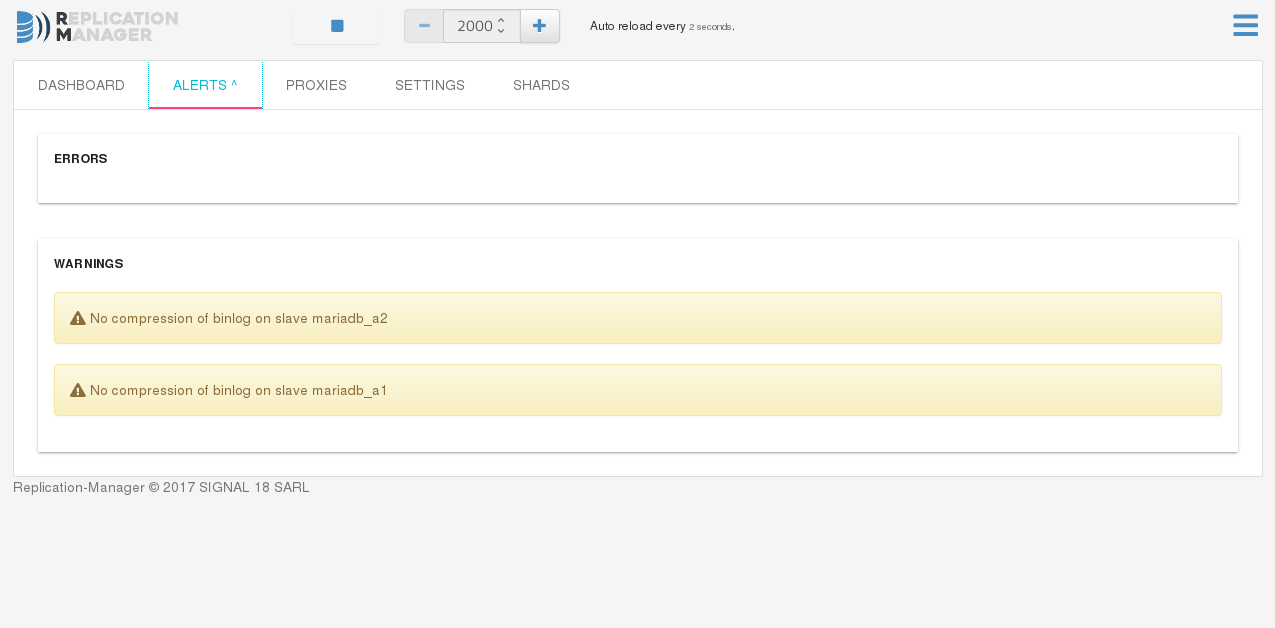Stop auto reload with the square button
This screenshot has height=628, width=1275.
point(337,26)
